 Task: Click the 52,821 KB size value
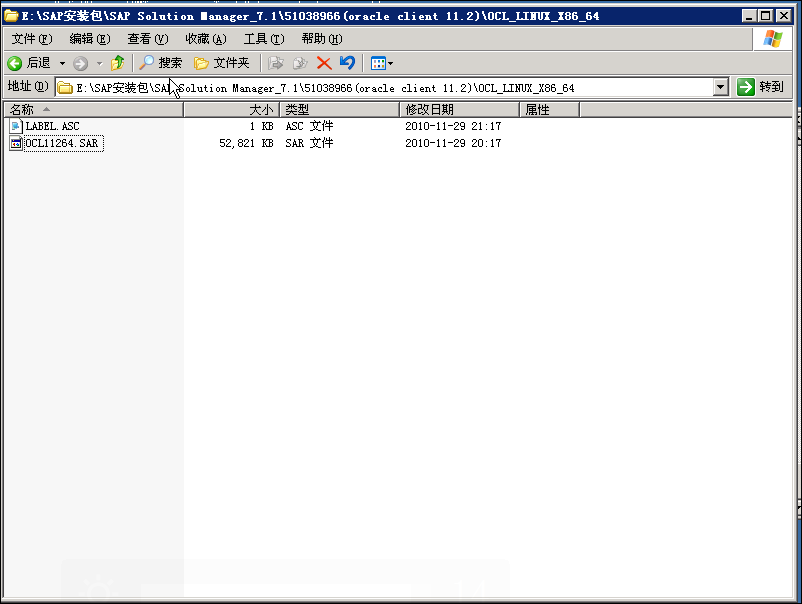click(246, 143)
